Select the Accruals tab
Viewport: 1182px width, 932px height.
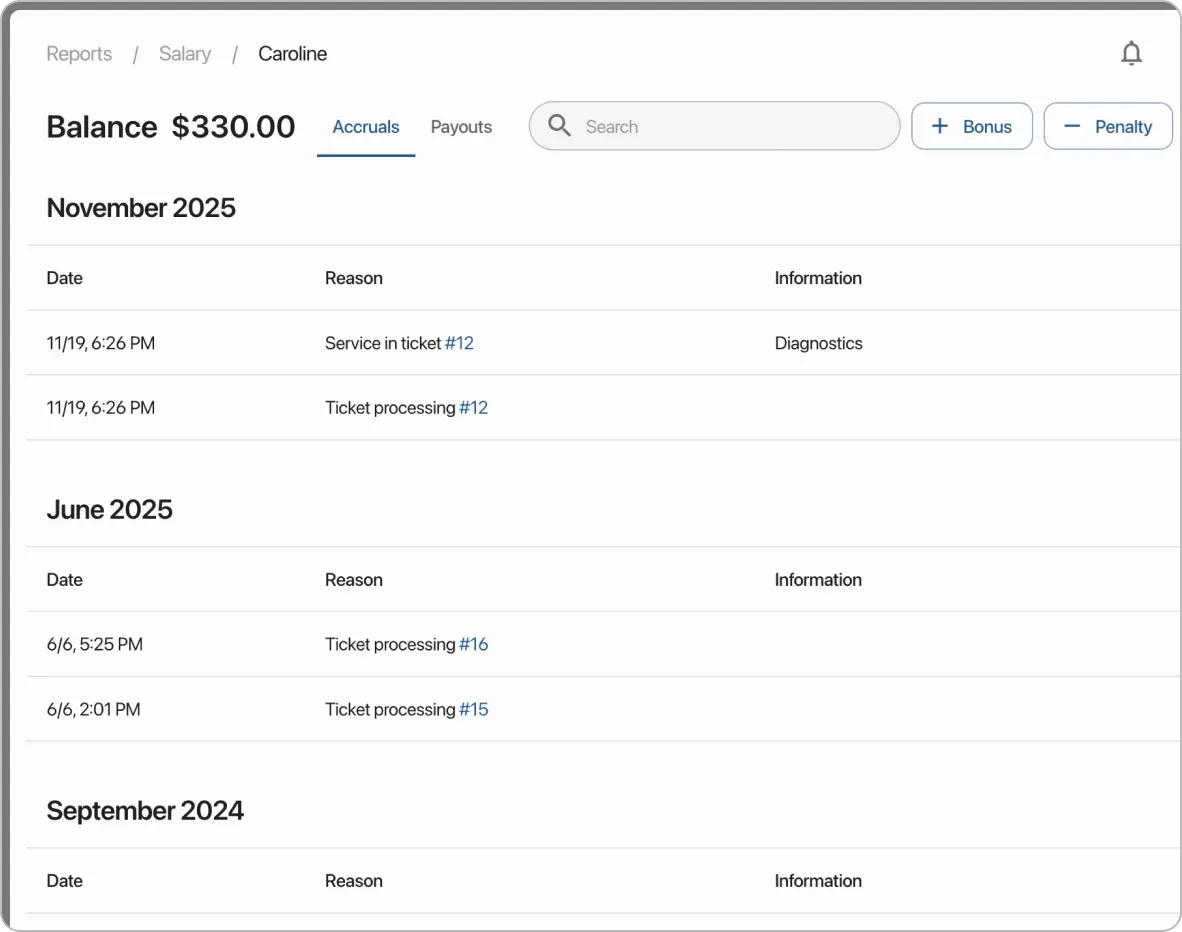click(x=366, y=126)
